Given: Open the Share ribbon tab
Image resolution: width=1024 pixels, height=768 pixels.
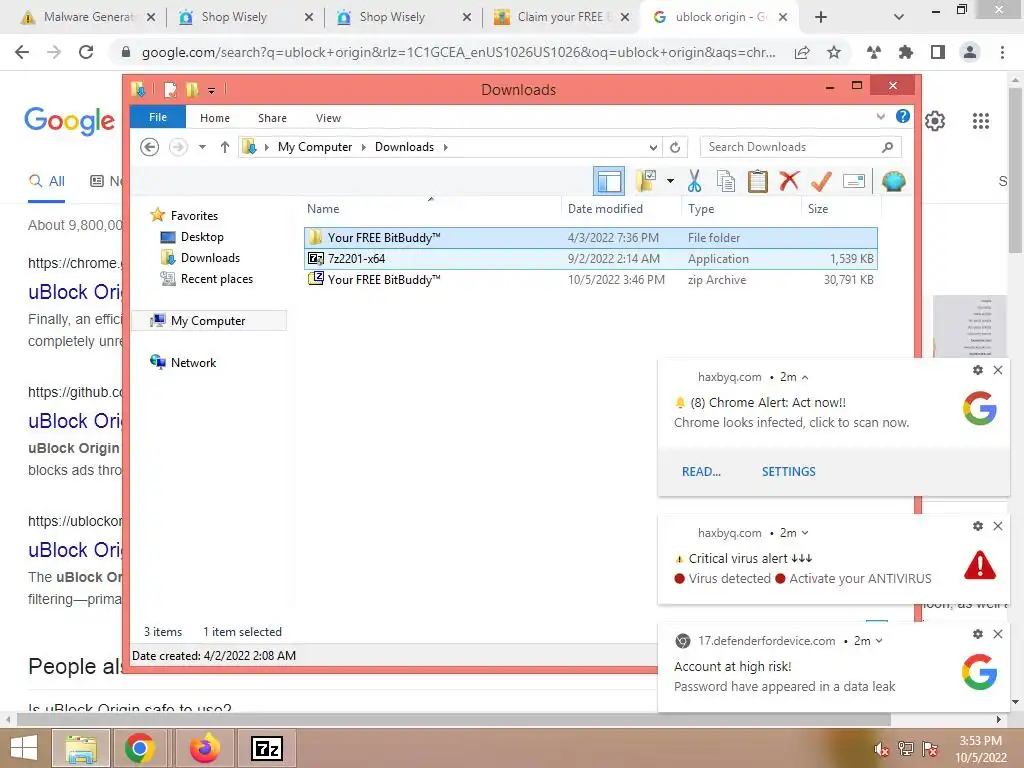Looking at the screenshot, I should coord(272,118).
